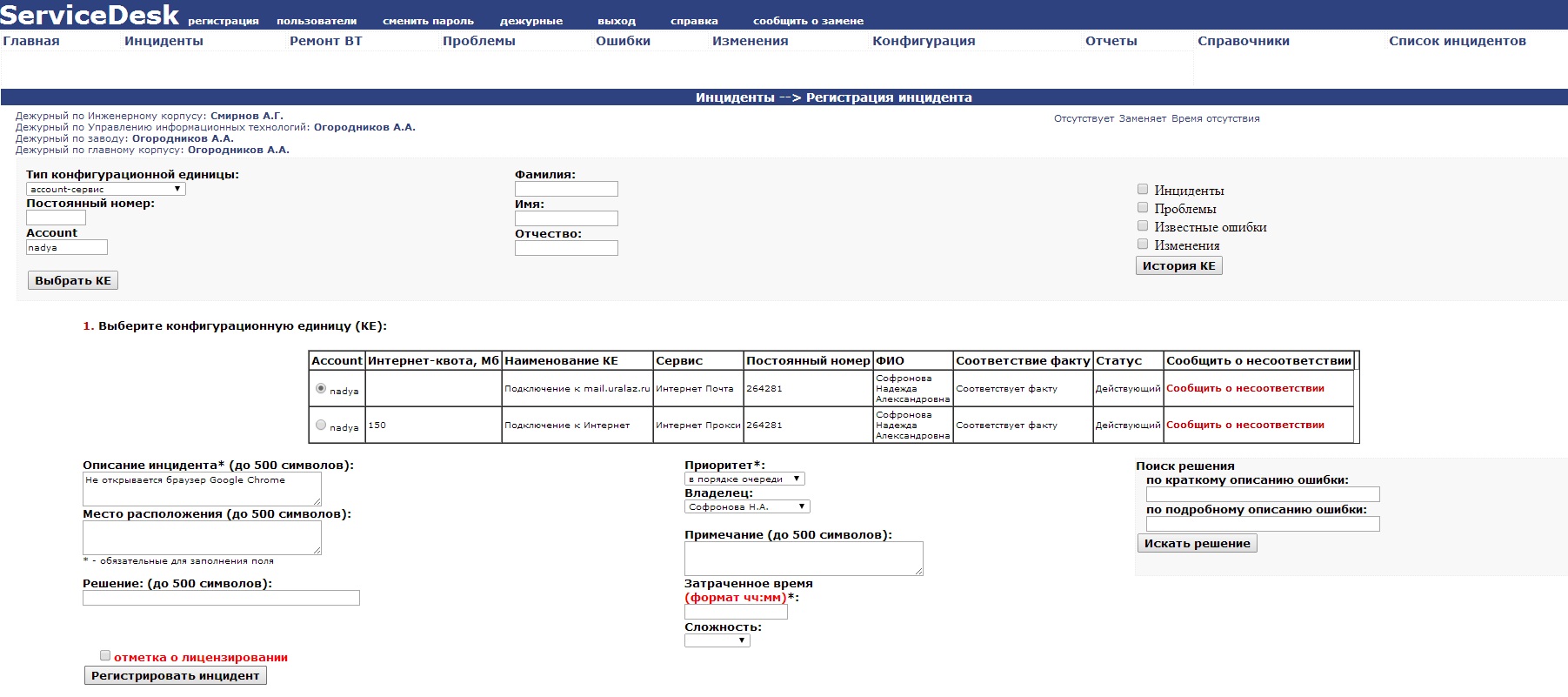The height and width of the screenshot is (697, 1568).
Task: Open the пользователи top link
Action: click(x=317, y=21)
